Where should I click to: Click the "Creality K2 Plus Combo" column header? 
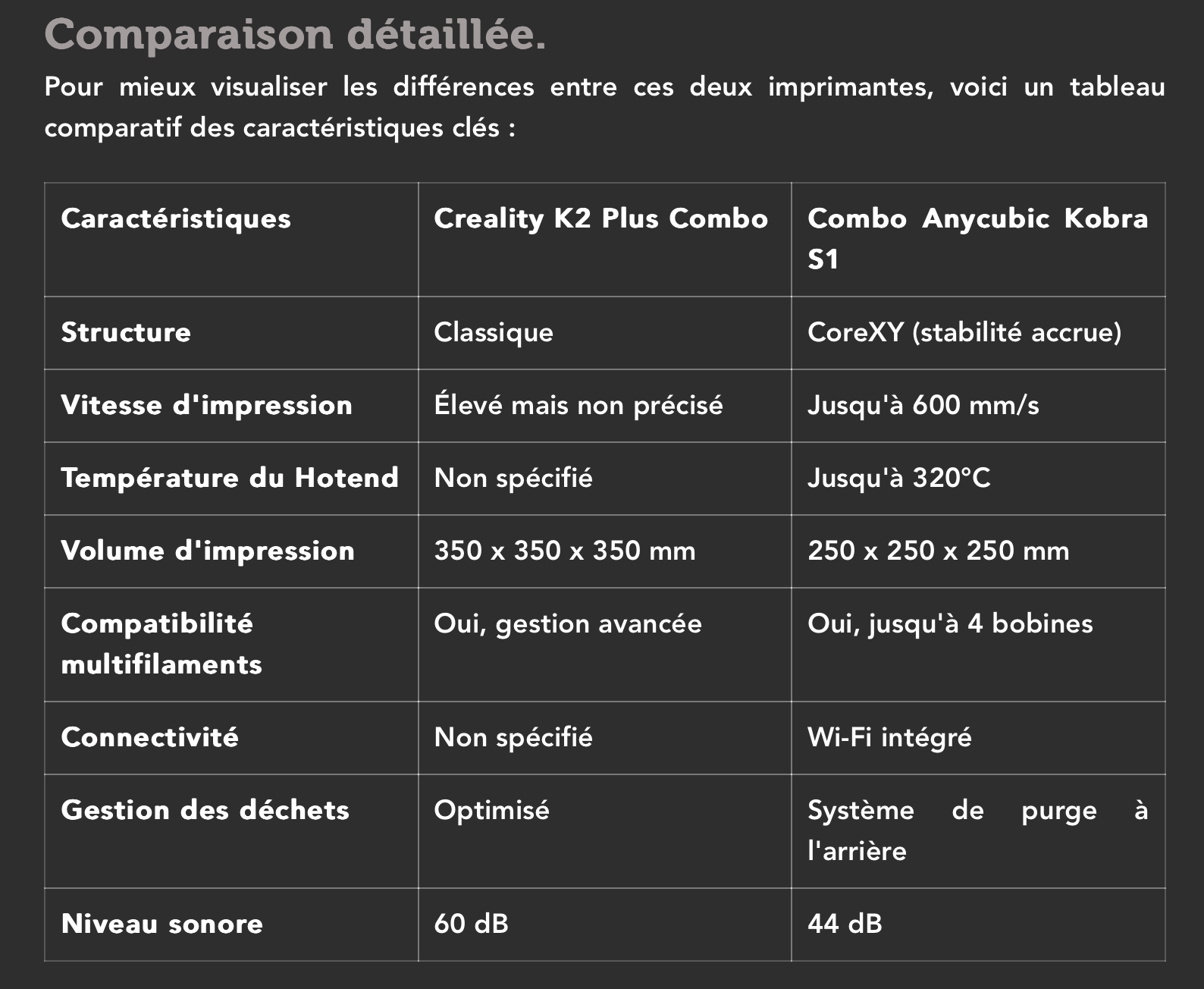point(600,219)
